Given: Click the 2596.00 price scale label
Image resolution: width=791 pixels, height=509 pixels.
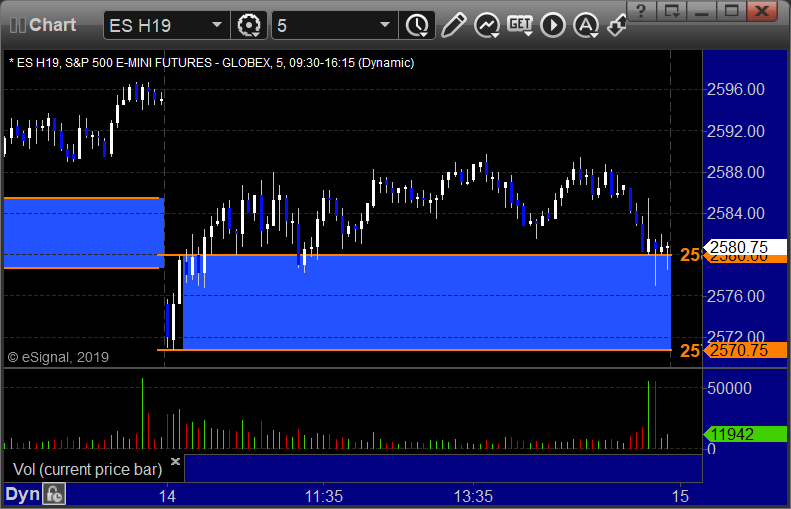Looking at the screenshot, I should [736, 89].
